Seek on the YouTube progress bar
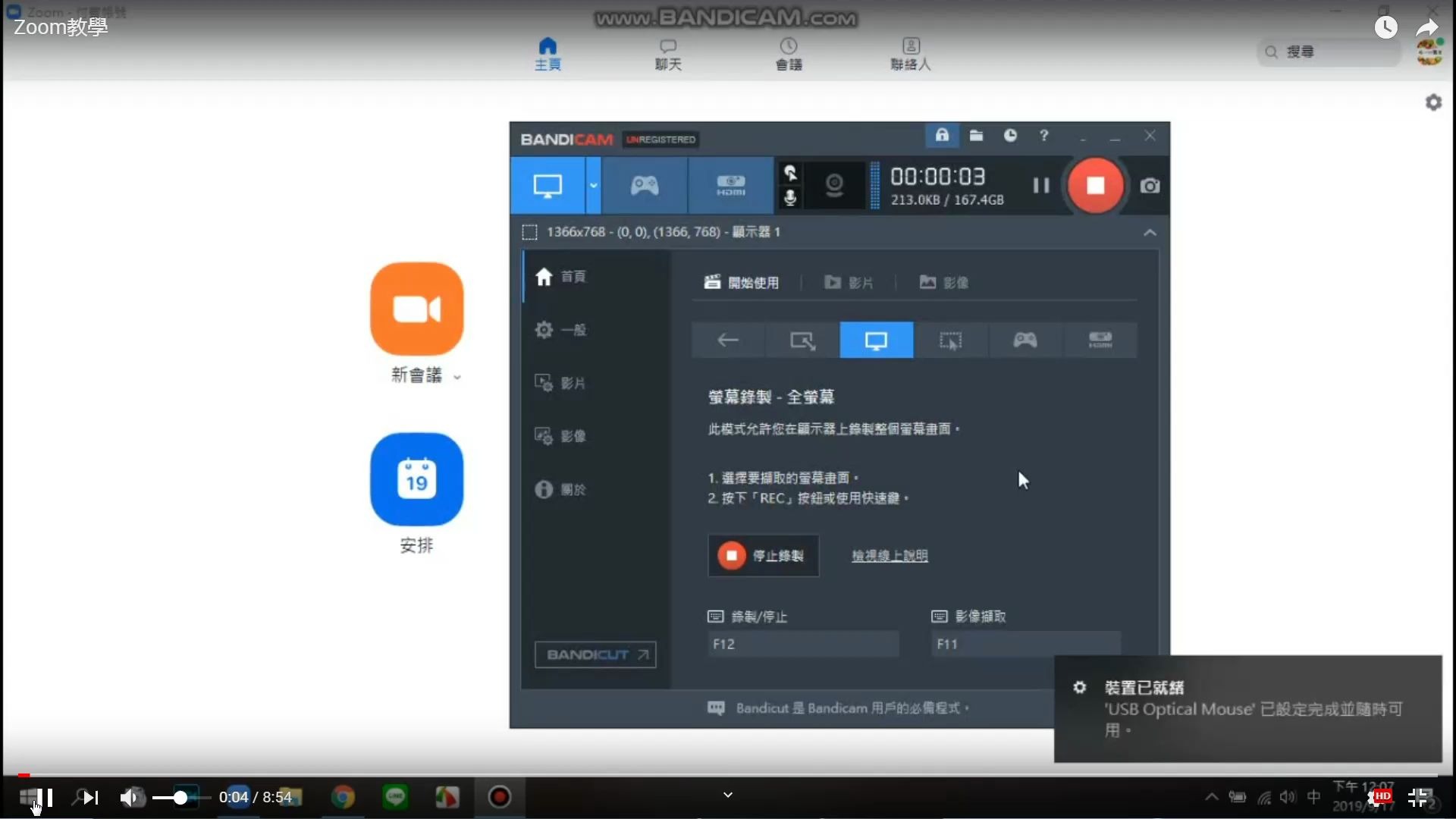1456x819 pixels. (728, 775)
